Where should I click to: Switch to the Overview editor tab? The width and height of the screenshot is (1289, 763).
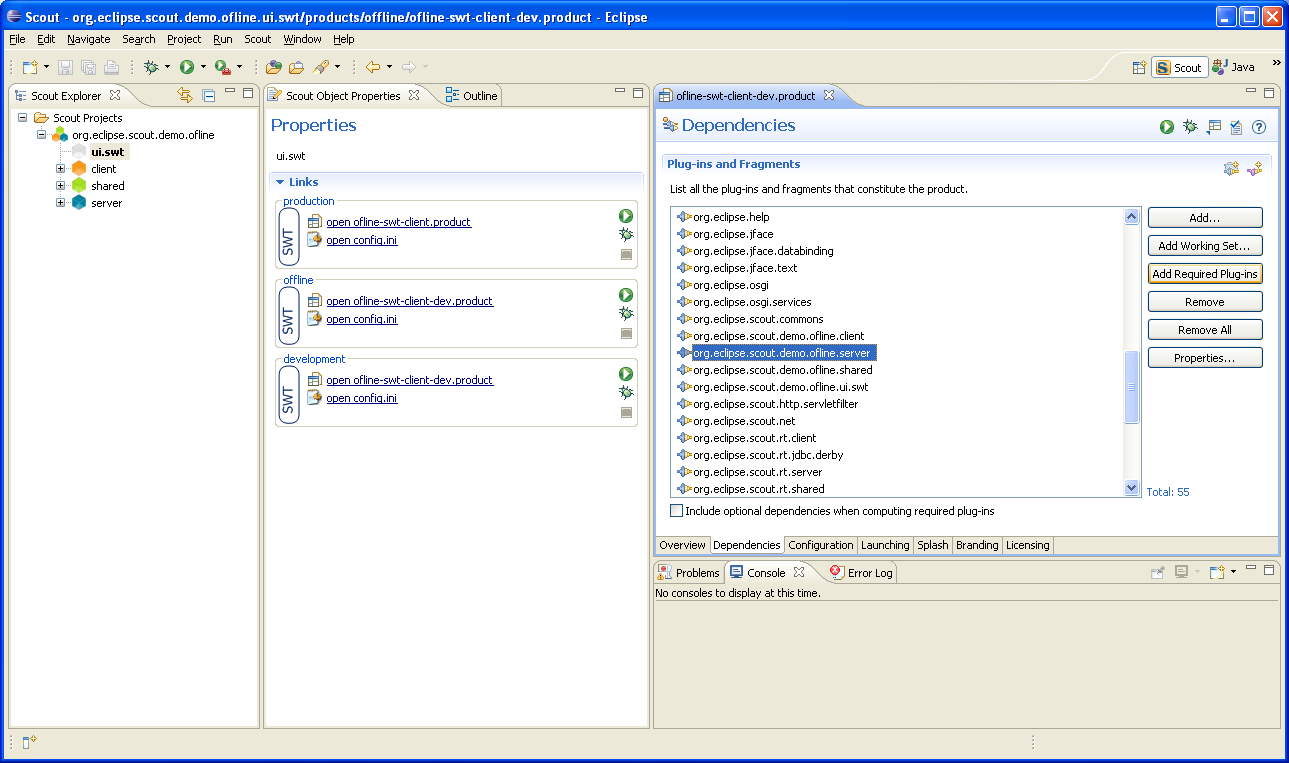682,545
